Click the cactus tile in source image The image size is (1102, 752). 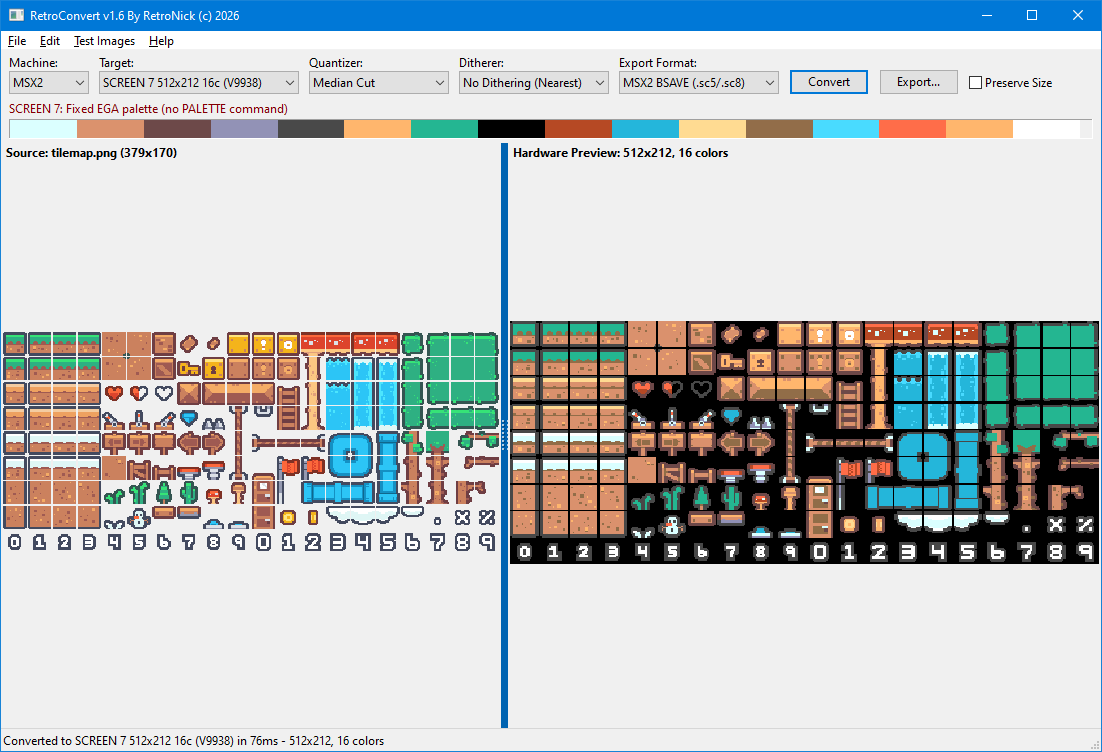[x=188, y=492]
